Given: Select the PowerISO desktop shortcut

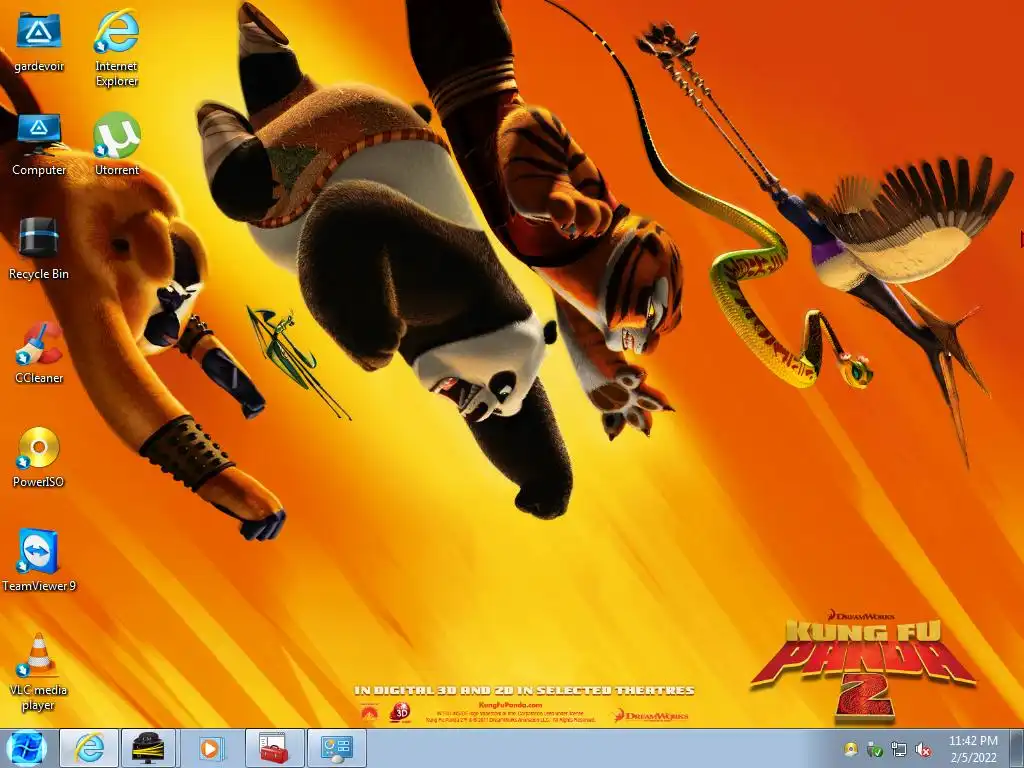Looking at the screenshot, I should pos(39,457).
